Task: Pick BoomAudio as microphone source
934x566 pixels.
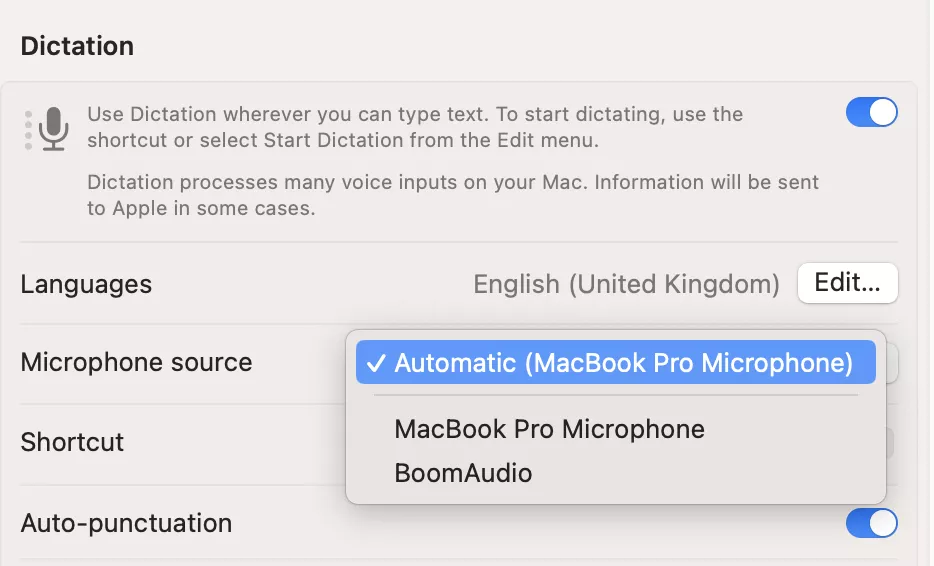Action: pos(463,473)
